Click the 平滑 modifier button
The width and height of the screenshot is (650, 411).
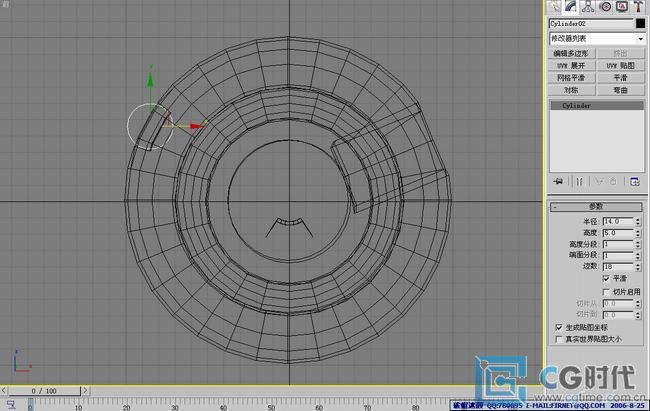point(621,78)
